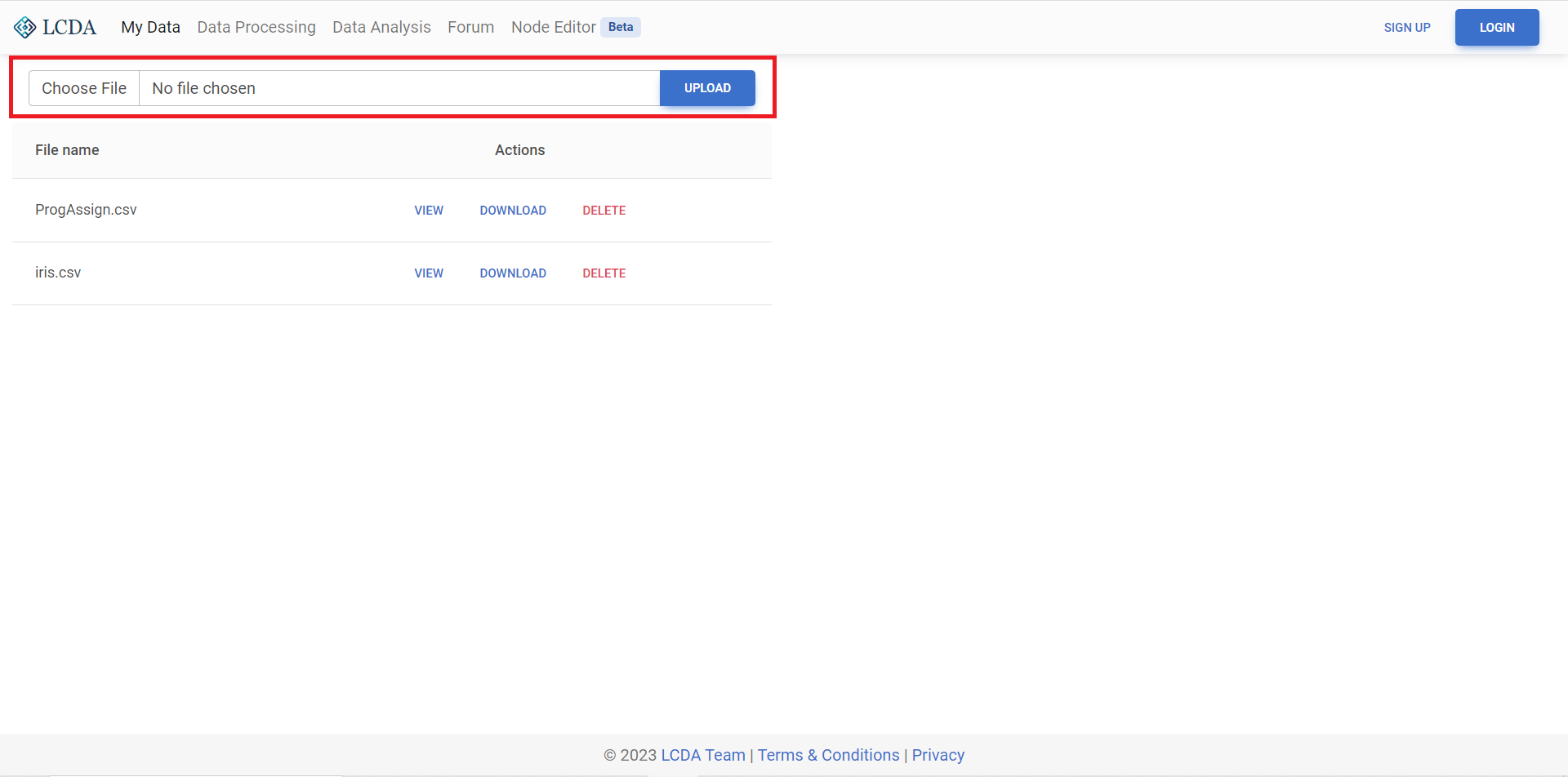Click the SIGN UP link

(1407, 27)
